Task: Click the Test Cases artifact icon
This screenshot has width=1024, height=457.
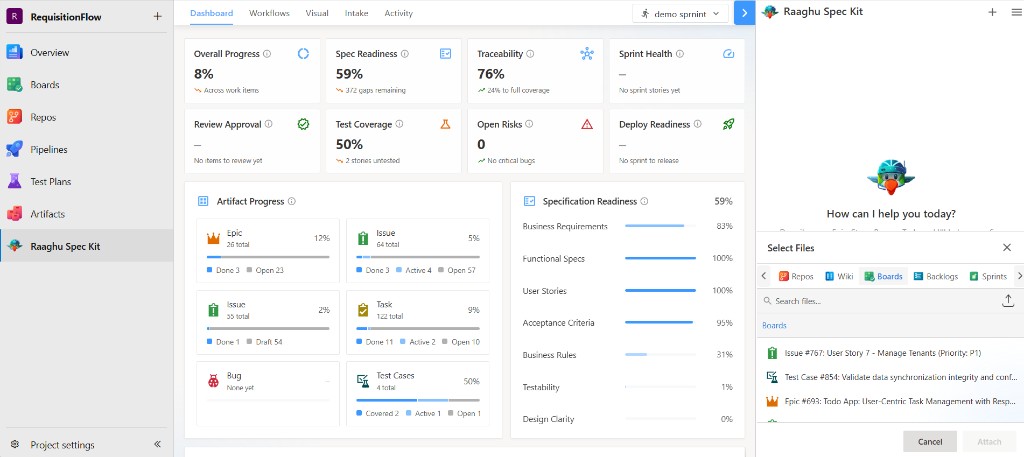Action: [x=363, y=381]
